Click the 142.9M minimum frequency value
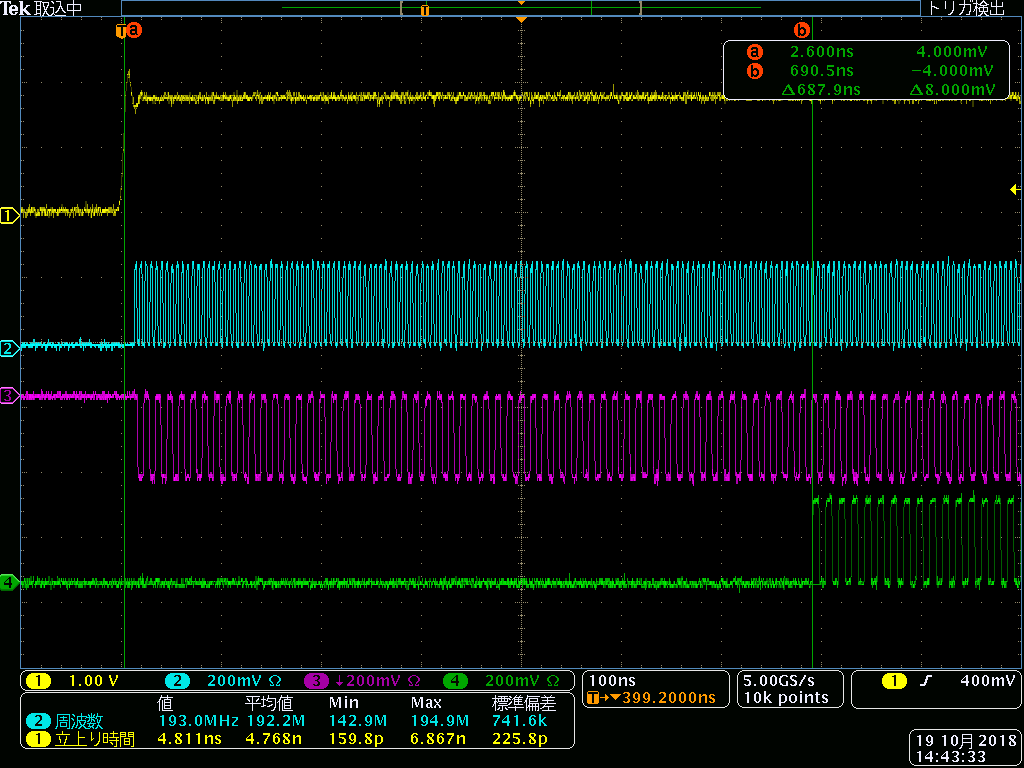Image resolution: width=1024 pixels, height=768 pixels. point(359,721)
